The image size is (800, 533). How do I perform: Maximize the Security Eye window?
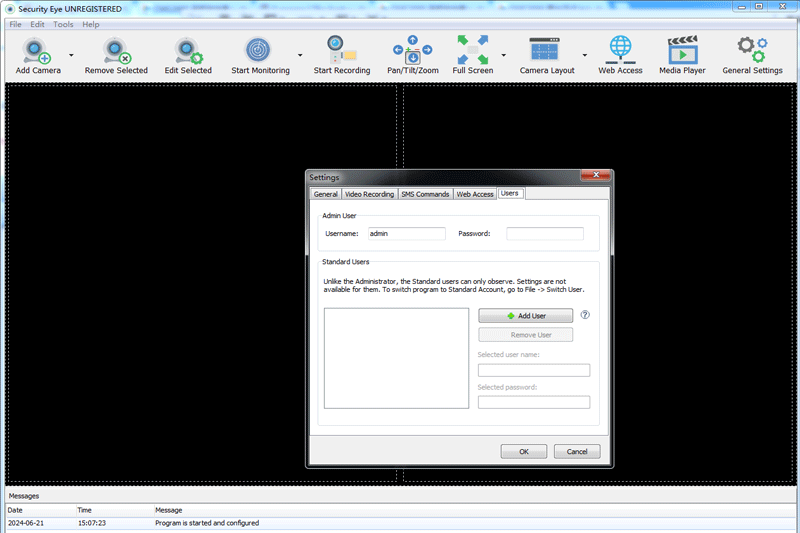coord(759,7)
